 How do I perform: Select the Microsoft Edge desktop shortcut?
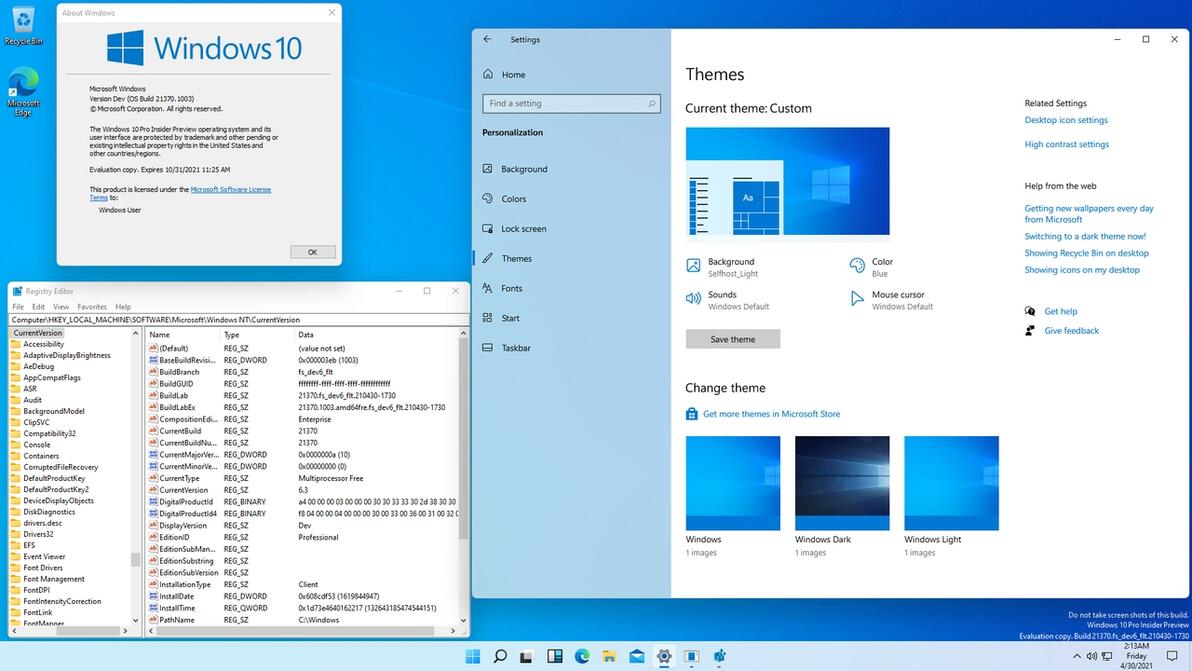click(23, 91)
